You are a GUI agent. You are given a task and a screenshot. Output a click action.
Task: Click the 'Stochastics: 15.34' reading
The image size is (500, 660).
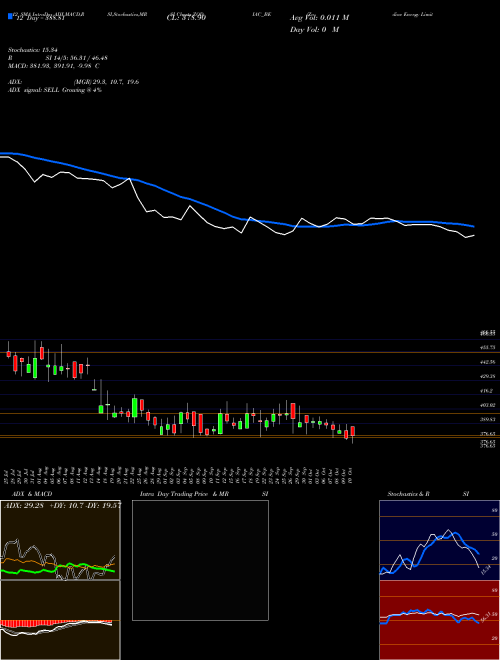pyautogui.click(x=32, y=50)
